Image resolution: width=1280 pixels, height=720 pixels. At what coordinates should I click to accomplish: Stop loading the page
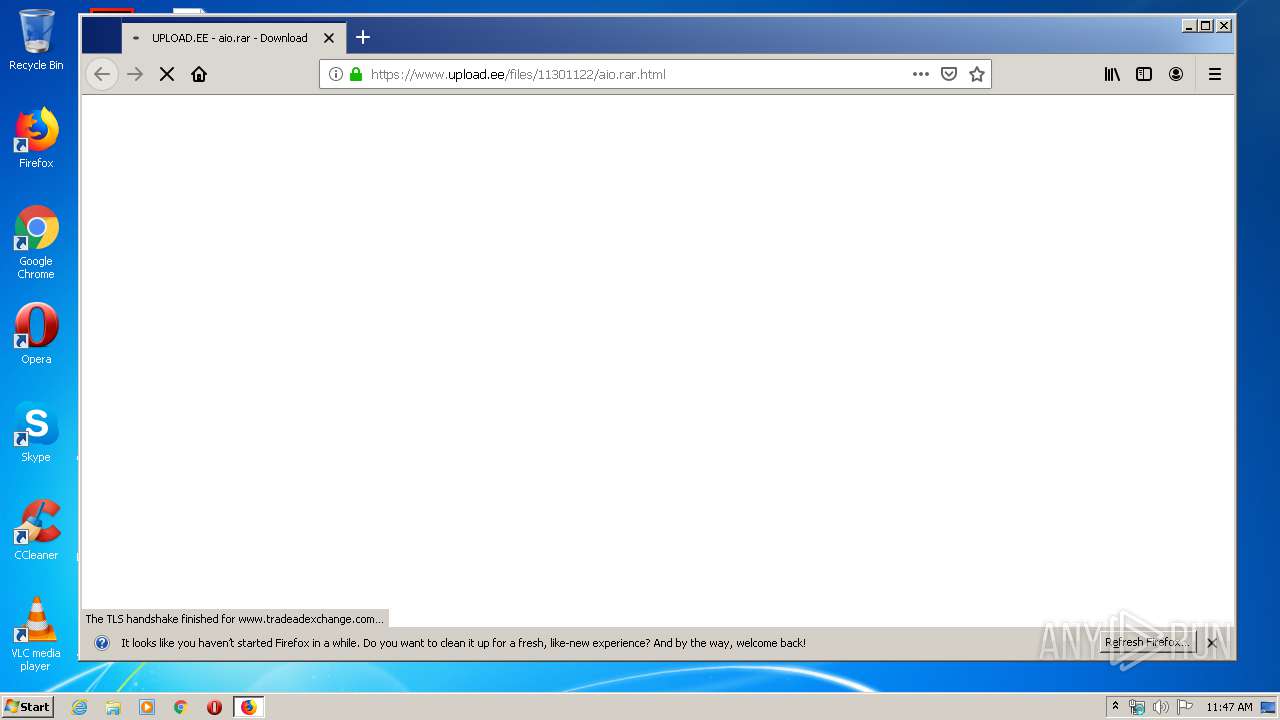[x=167, y=74]
